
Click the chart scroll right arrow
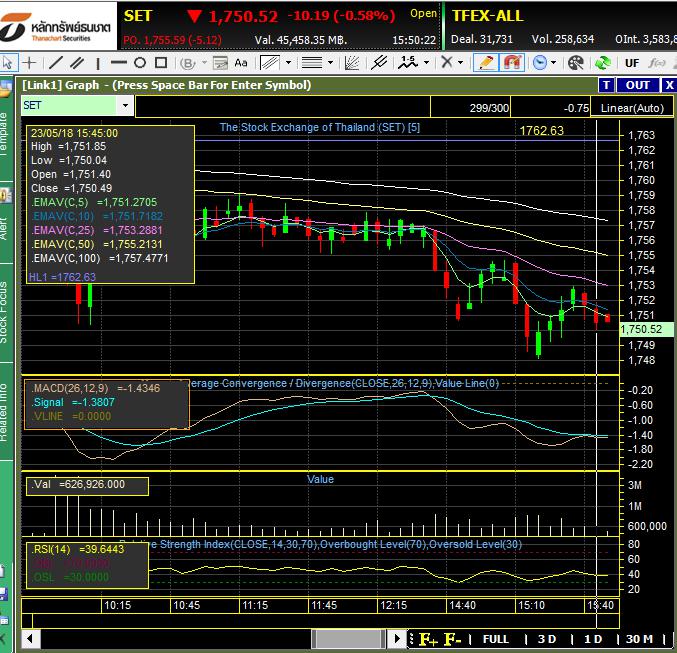[398, 639]
